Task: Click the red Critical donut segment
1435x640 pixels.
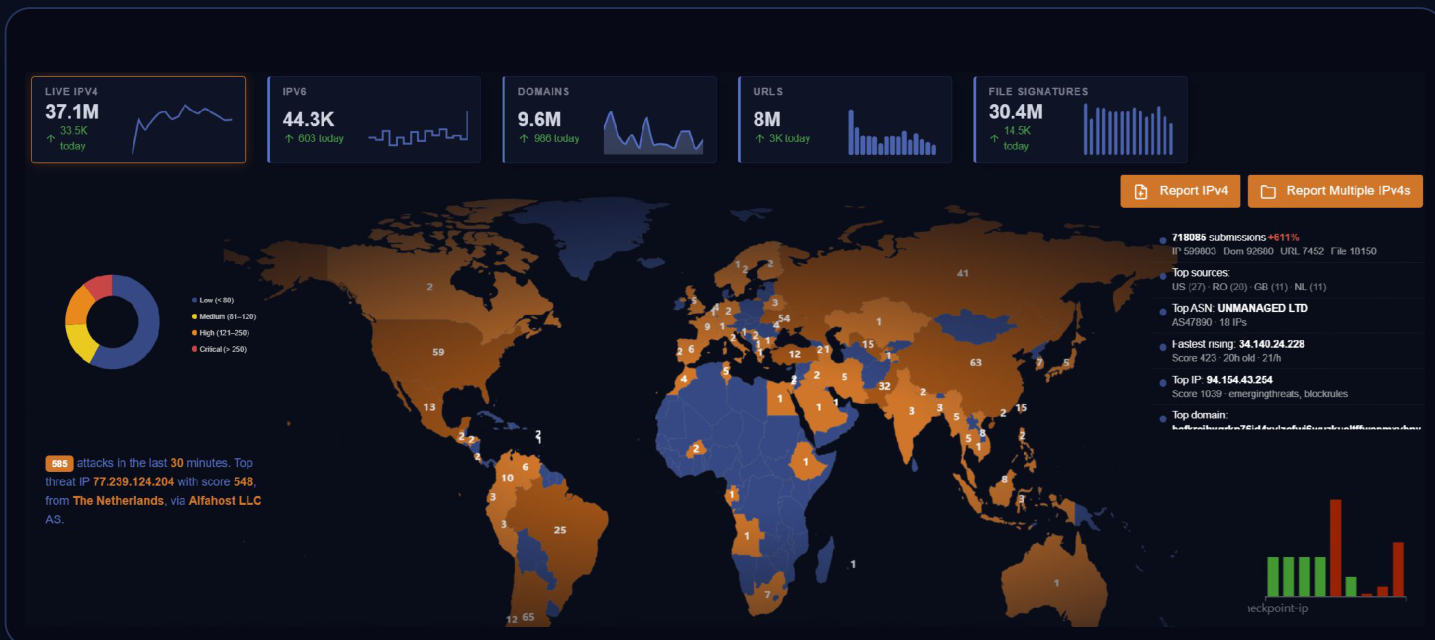Action: point(99,289)
